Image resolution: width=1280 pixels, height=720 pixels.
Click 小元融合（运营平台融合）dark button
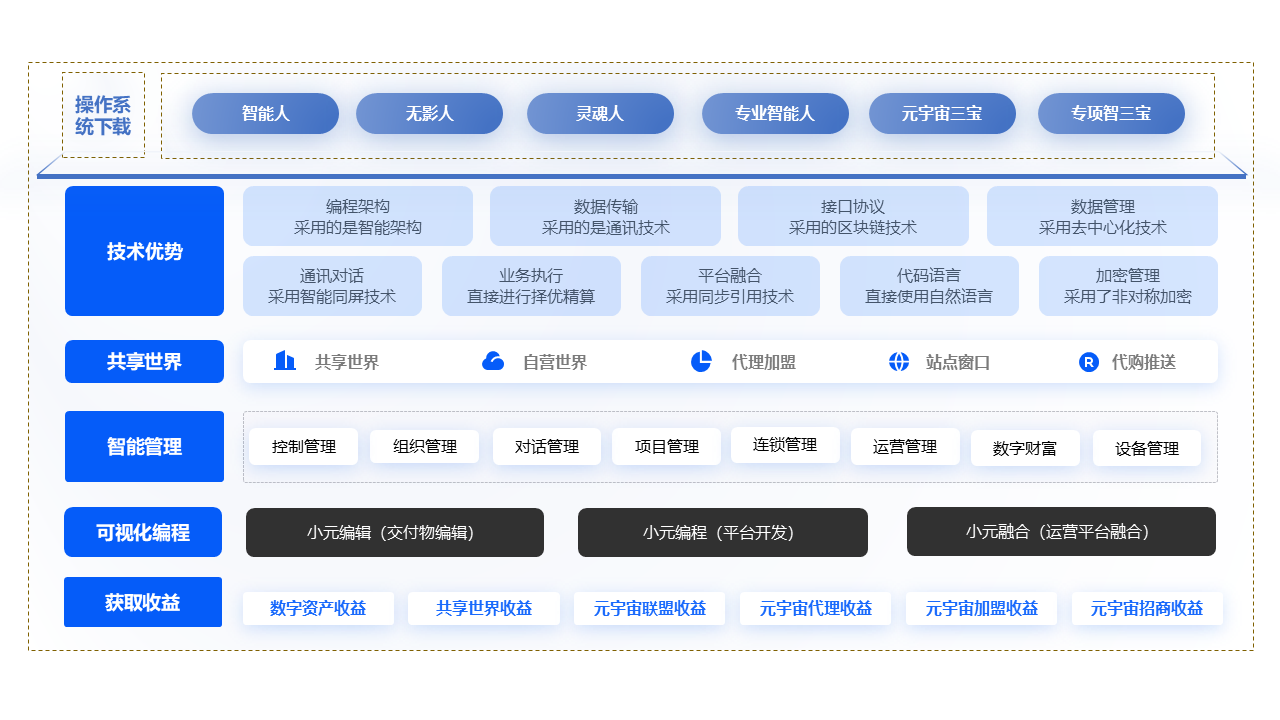pos(1061,531)
